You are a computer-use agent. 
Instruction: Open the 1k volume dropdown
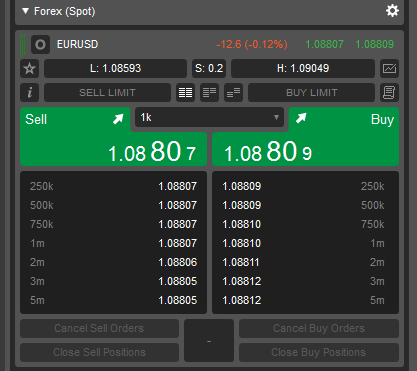(x=209, y=117)
